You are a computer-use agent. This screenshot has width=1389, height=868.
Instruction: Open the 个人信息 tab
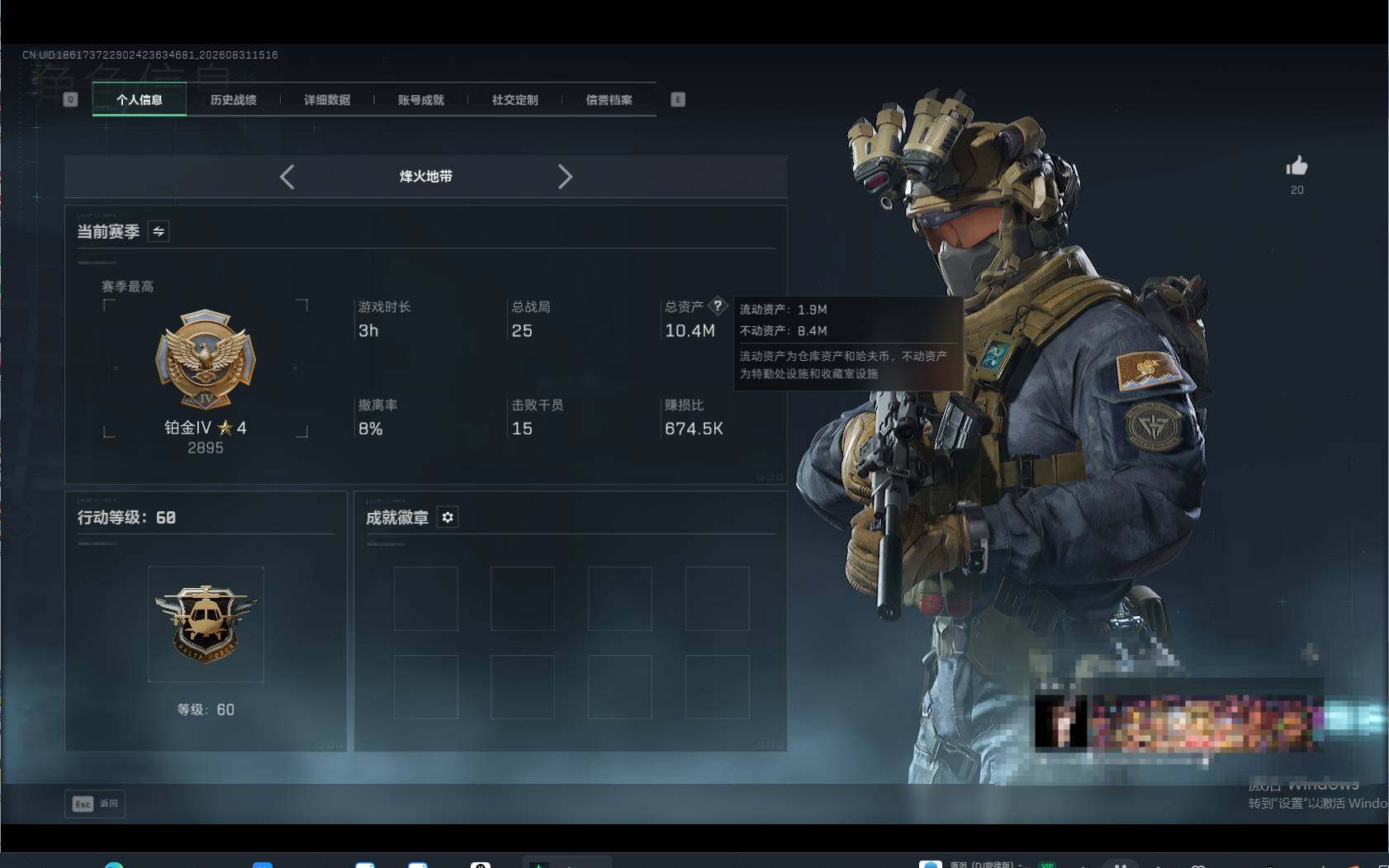click(140, 100)
